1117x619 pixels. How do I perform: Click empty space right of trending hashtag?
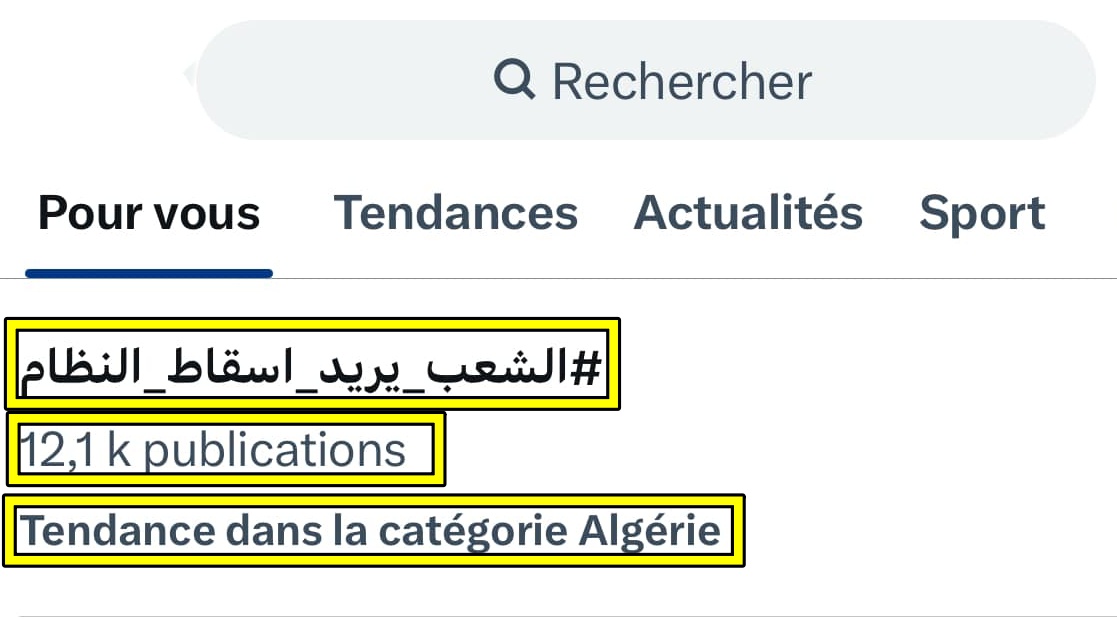tap(850, 365)
